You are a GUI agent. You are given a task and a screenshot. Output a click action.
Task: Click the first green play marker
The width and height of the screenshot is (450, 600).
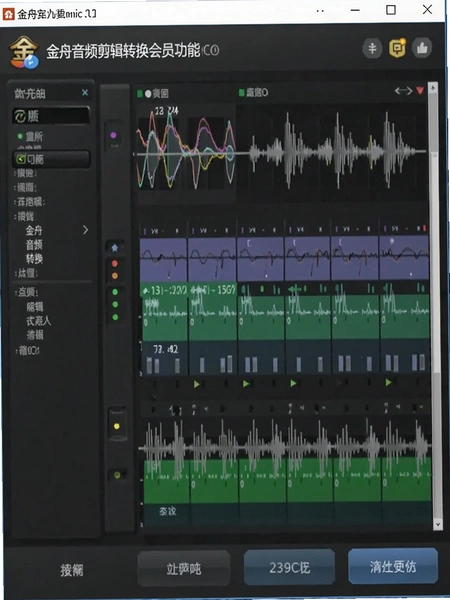[x=197, y=384]
